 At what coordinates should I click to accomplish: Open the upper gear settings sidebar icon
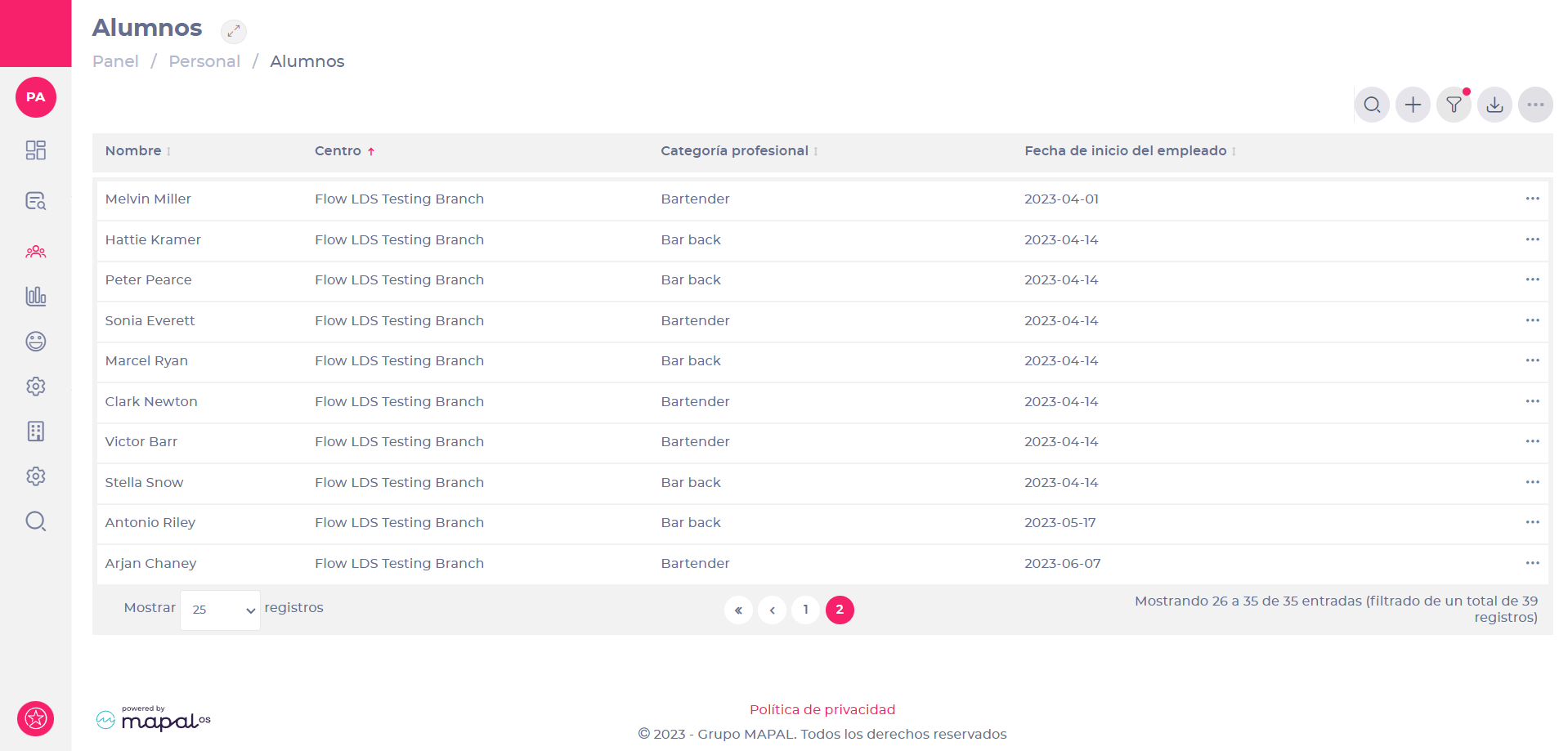(x=36, y=387)
